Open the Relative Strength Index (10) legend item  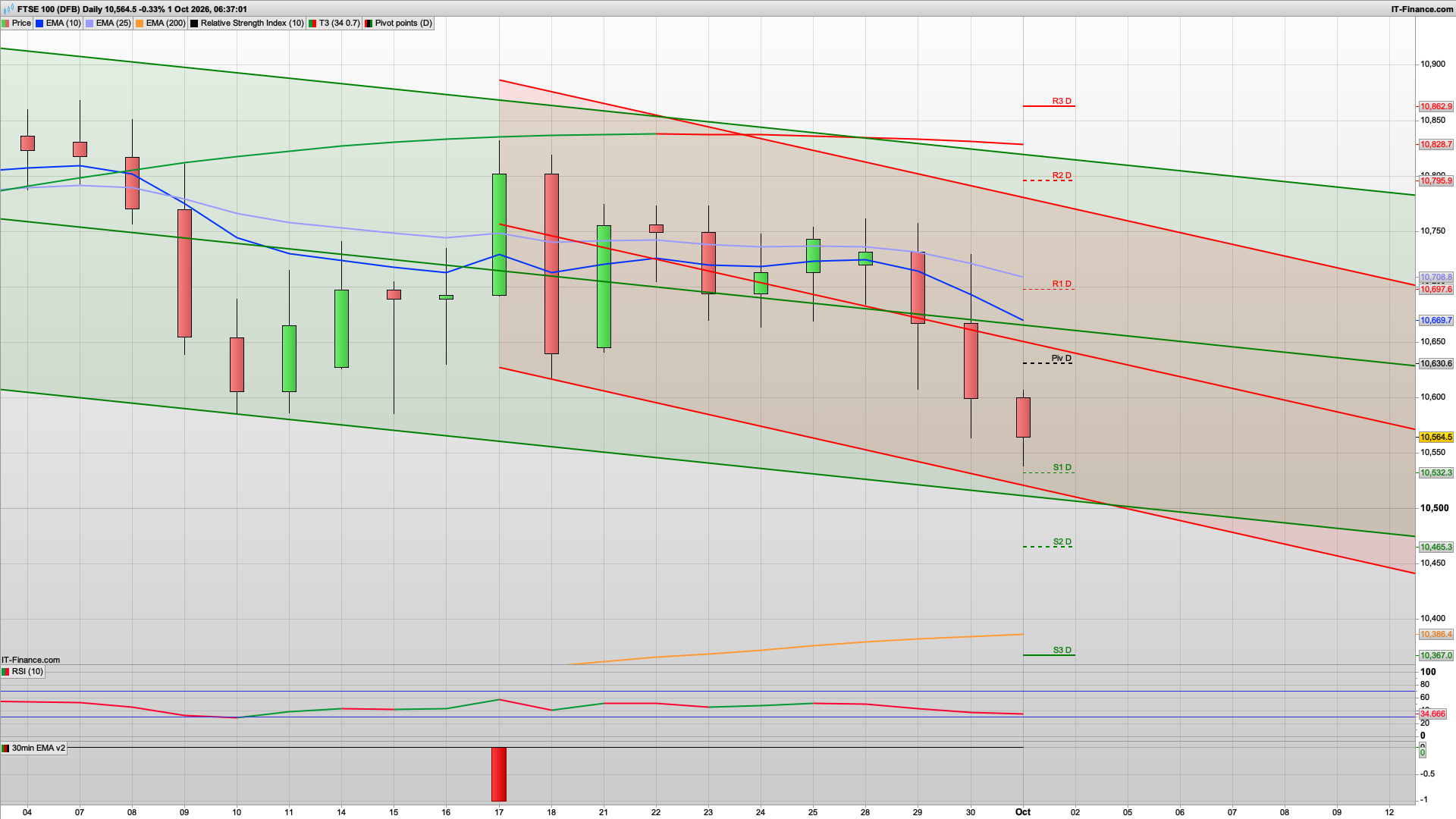coord(246,24)
